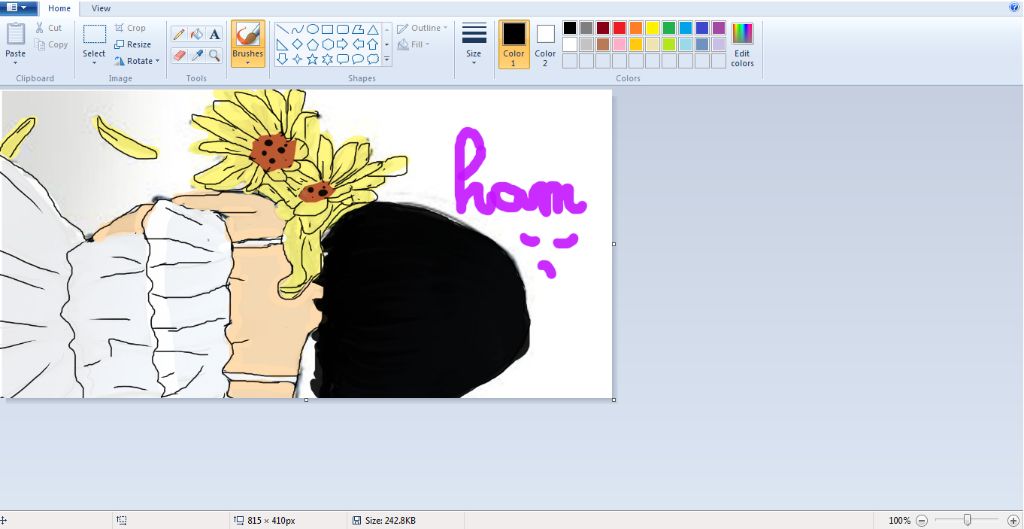Choose the Rounded rectangular callout shape
Image resolution: width=1024 pixels, height=529 pixels.
pyautogui.click(x=343, y=59)
